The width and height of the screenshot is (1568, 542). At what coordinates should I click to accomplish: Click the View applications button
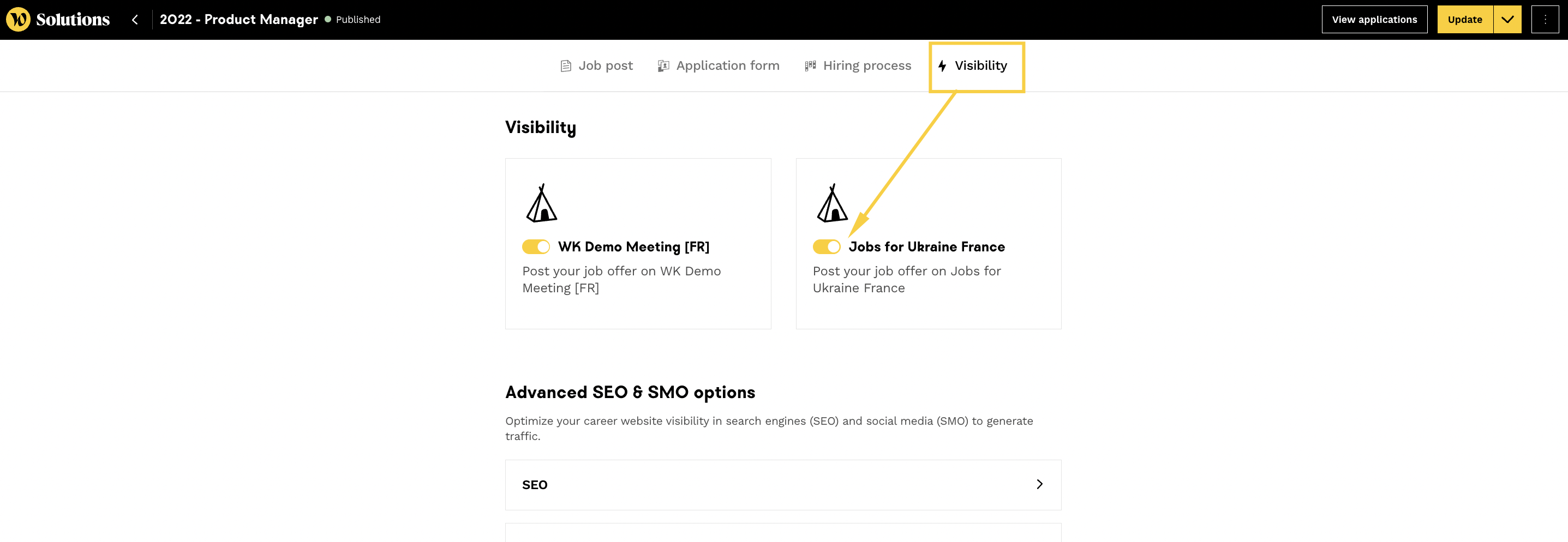tap(1374, 20)
